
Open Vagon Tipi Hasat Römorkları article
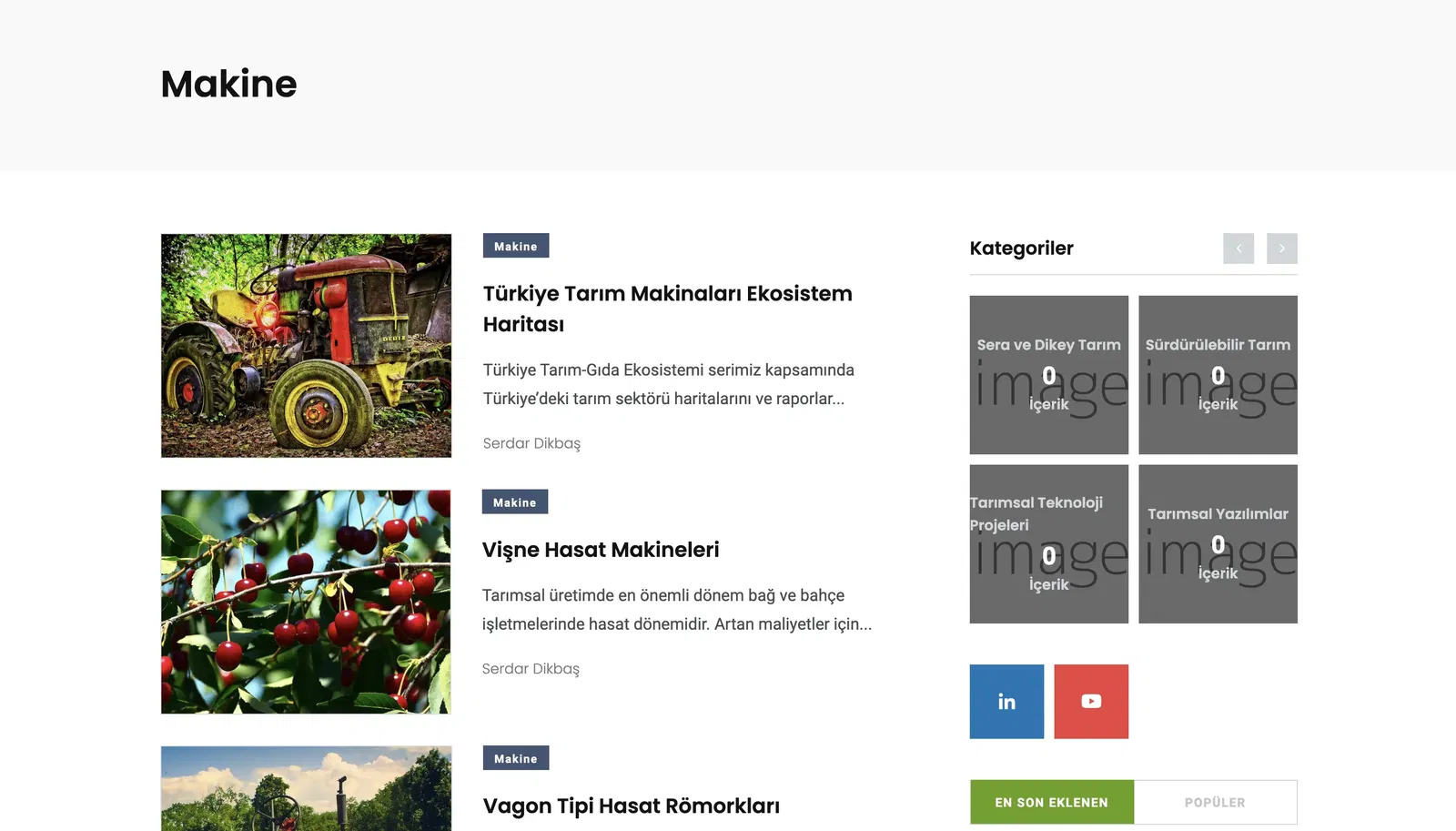(x=631, y=806)
